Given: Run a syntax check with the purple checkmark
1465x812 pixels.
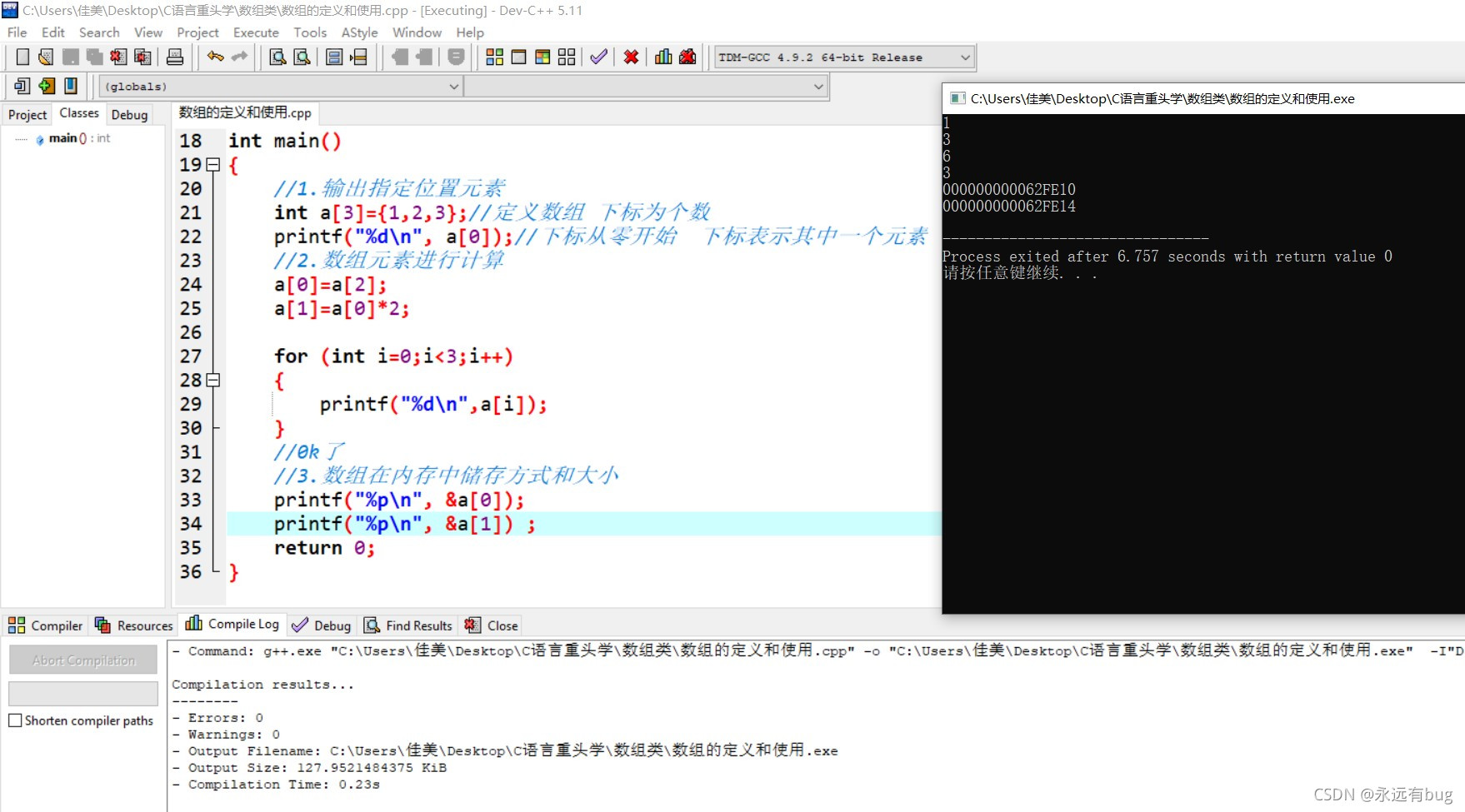Looking at the screenshot, I should [x=598, y=57].
